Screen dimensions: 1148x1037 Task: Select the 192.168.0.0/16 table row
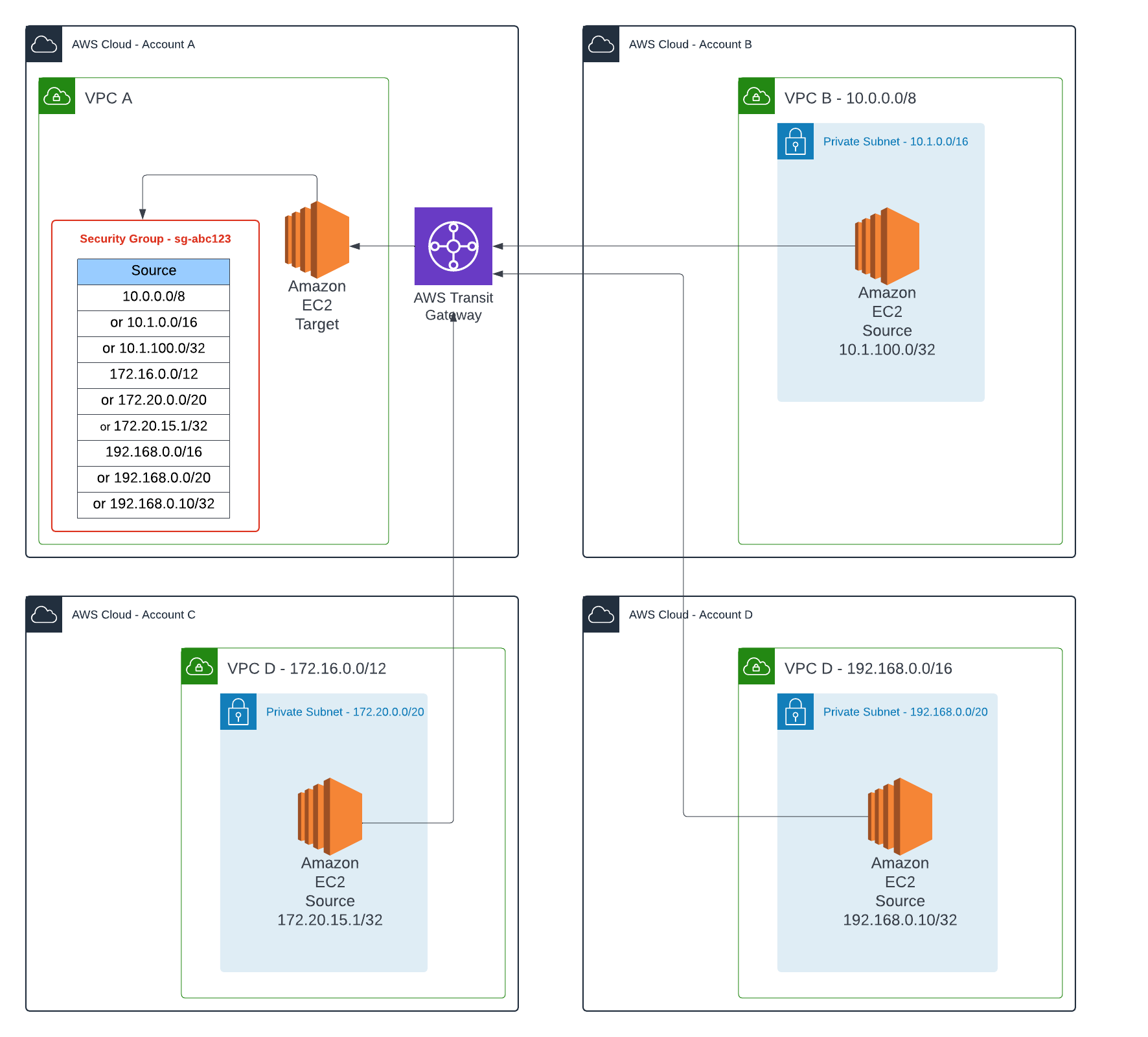point(154,453)
